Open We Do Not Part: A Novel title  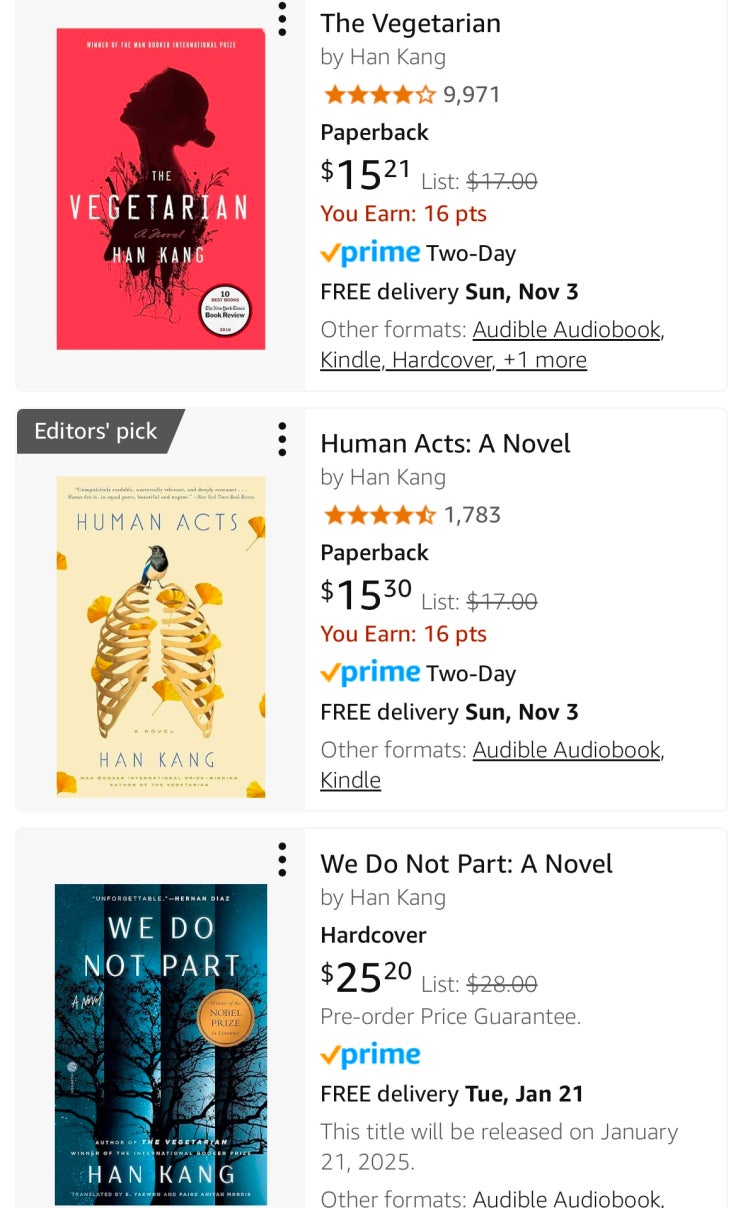tap(466, 863)
